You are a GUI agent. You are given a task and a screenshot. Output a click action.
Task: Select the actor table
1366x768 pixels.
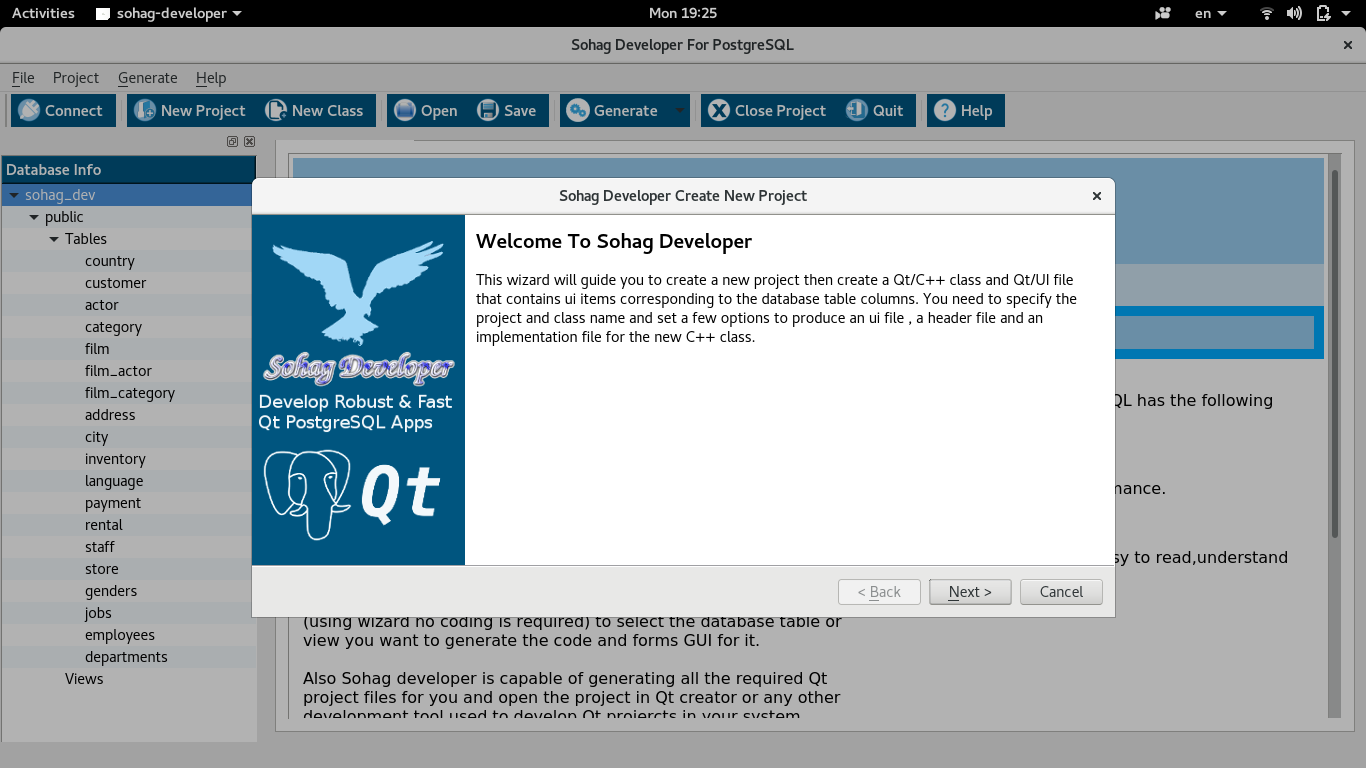(102, 305)
